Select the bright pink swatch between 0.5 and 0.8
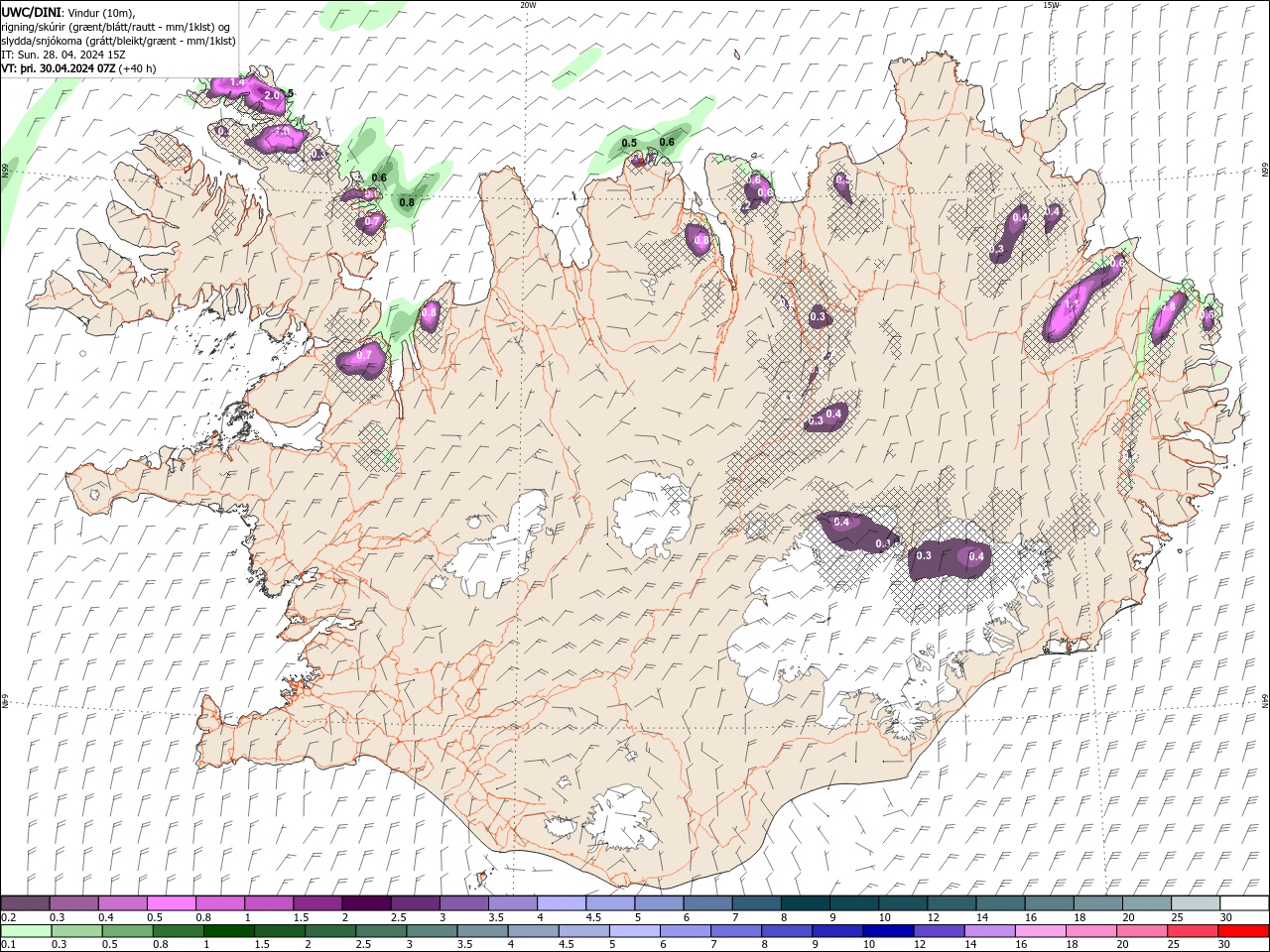Screen dimensions: 1270x952 (171, 903)
